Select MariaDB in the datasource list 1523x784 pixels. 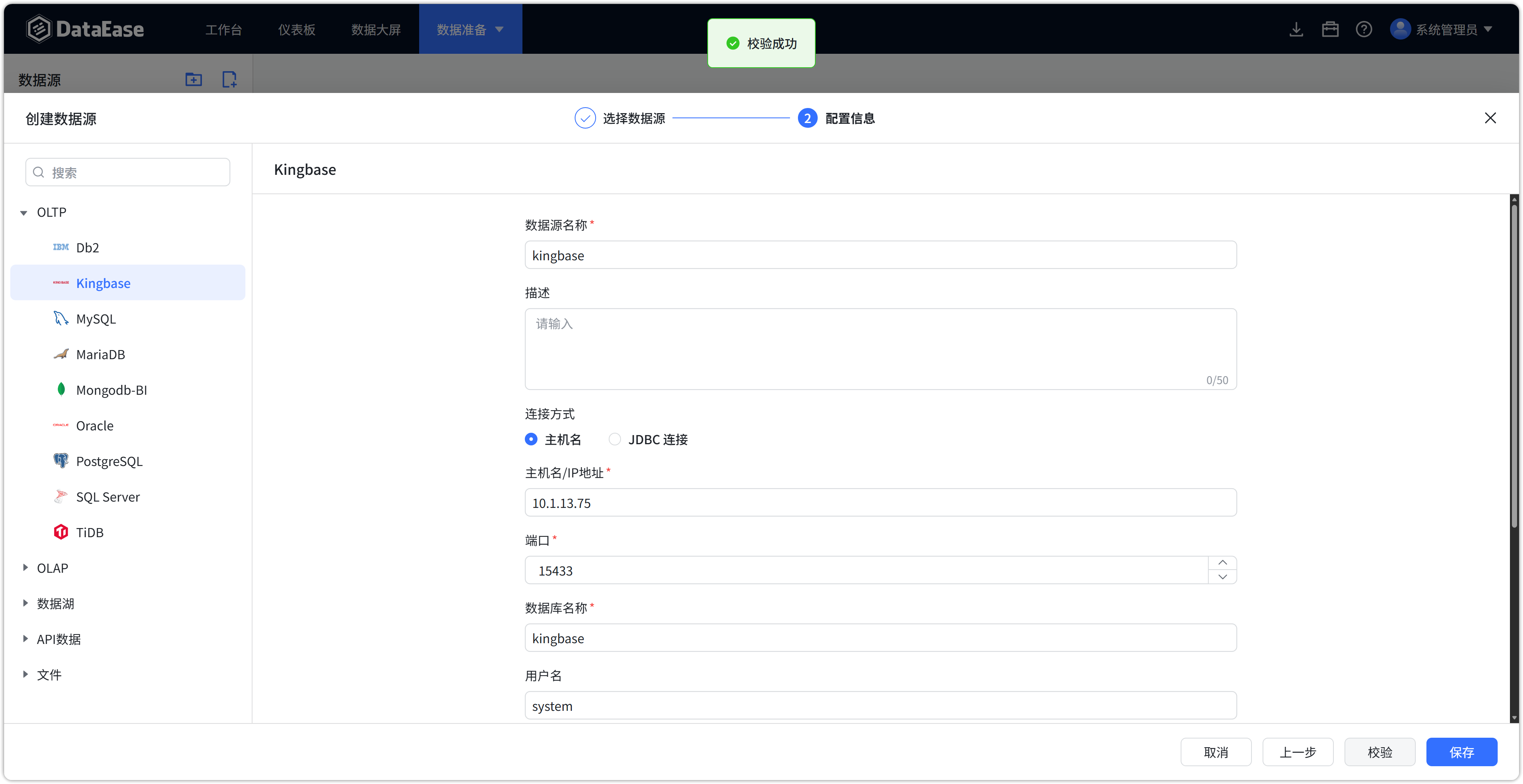click(128, 354)
